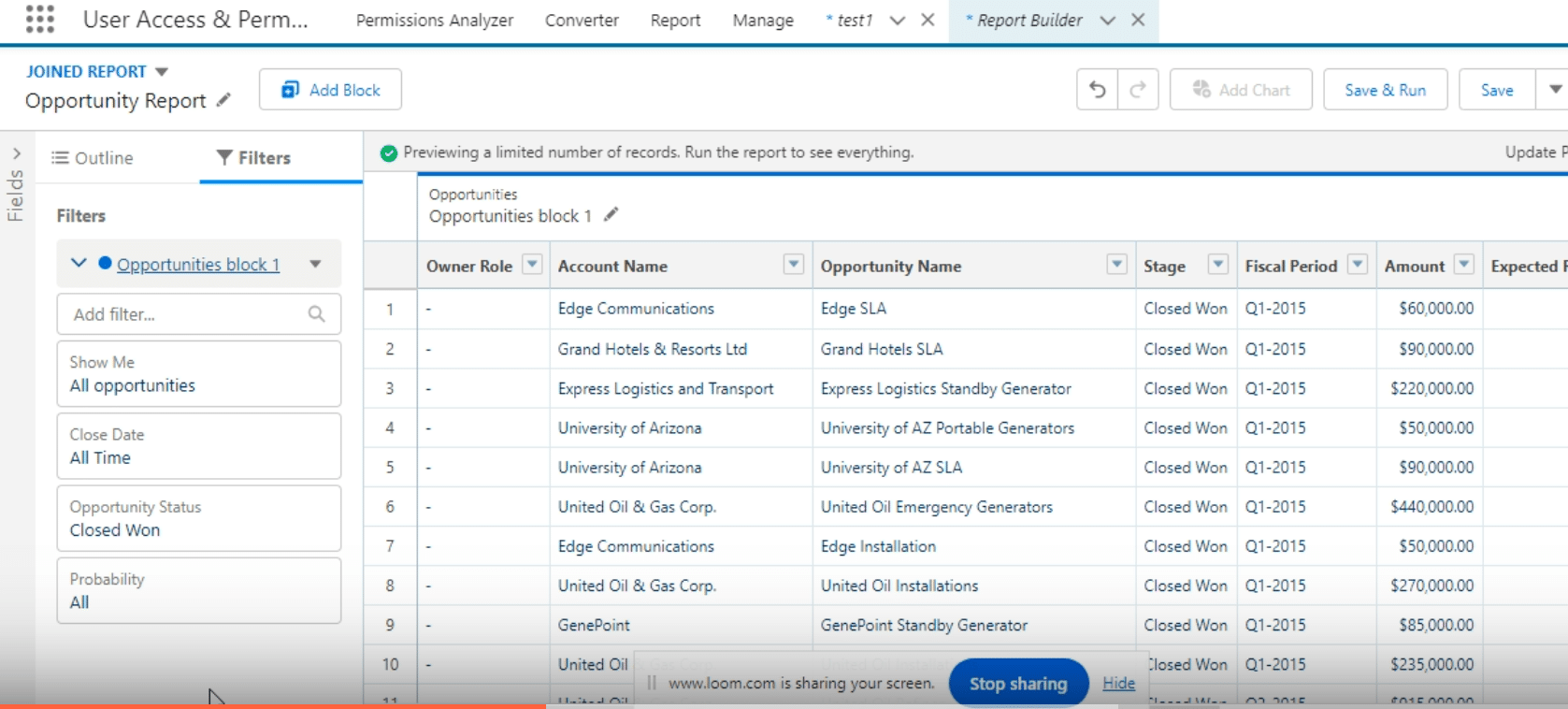
Task: Switch to the Outline tab
Action: pos(93,158)
